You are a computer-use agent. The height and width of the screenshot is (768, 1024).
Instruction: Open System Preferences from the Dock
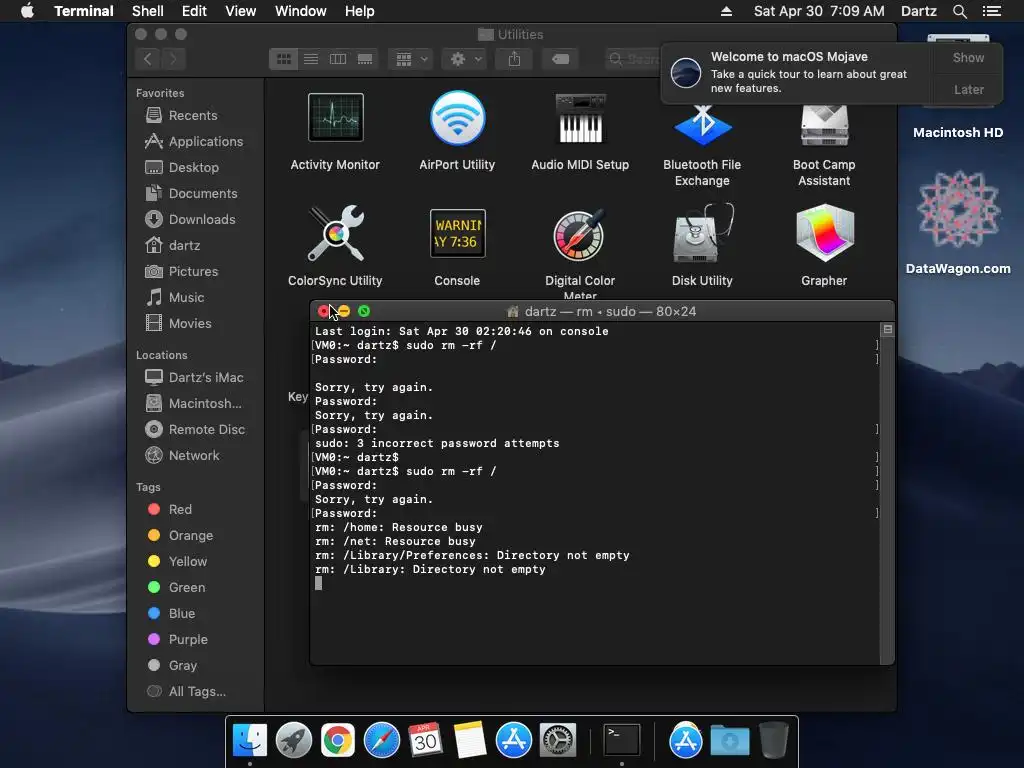557,741
